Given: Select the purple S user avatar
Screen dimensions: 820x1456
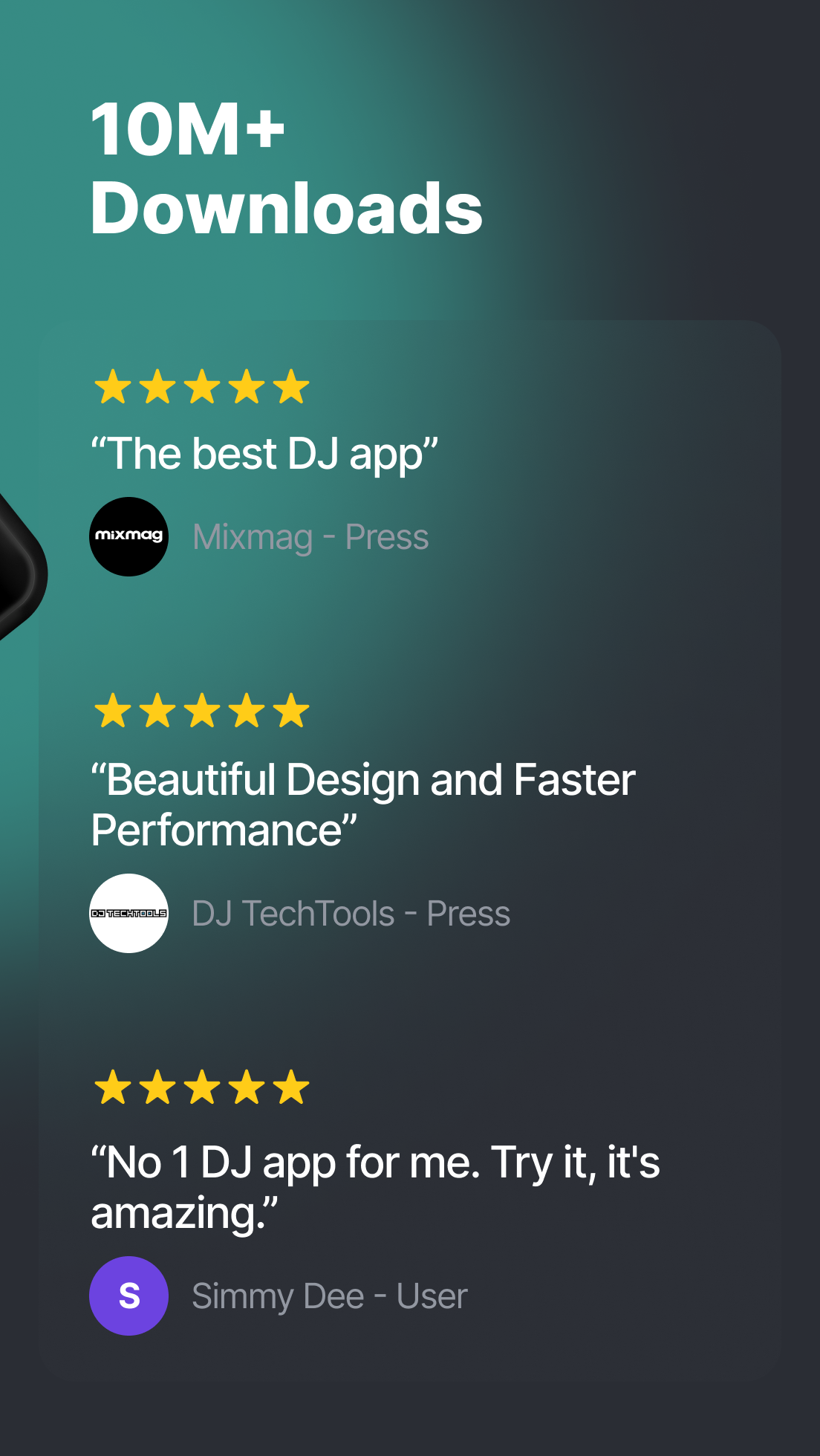Looking at the screenshot, I should tap(128, 1296).
